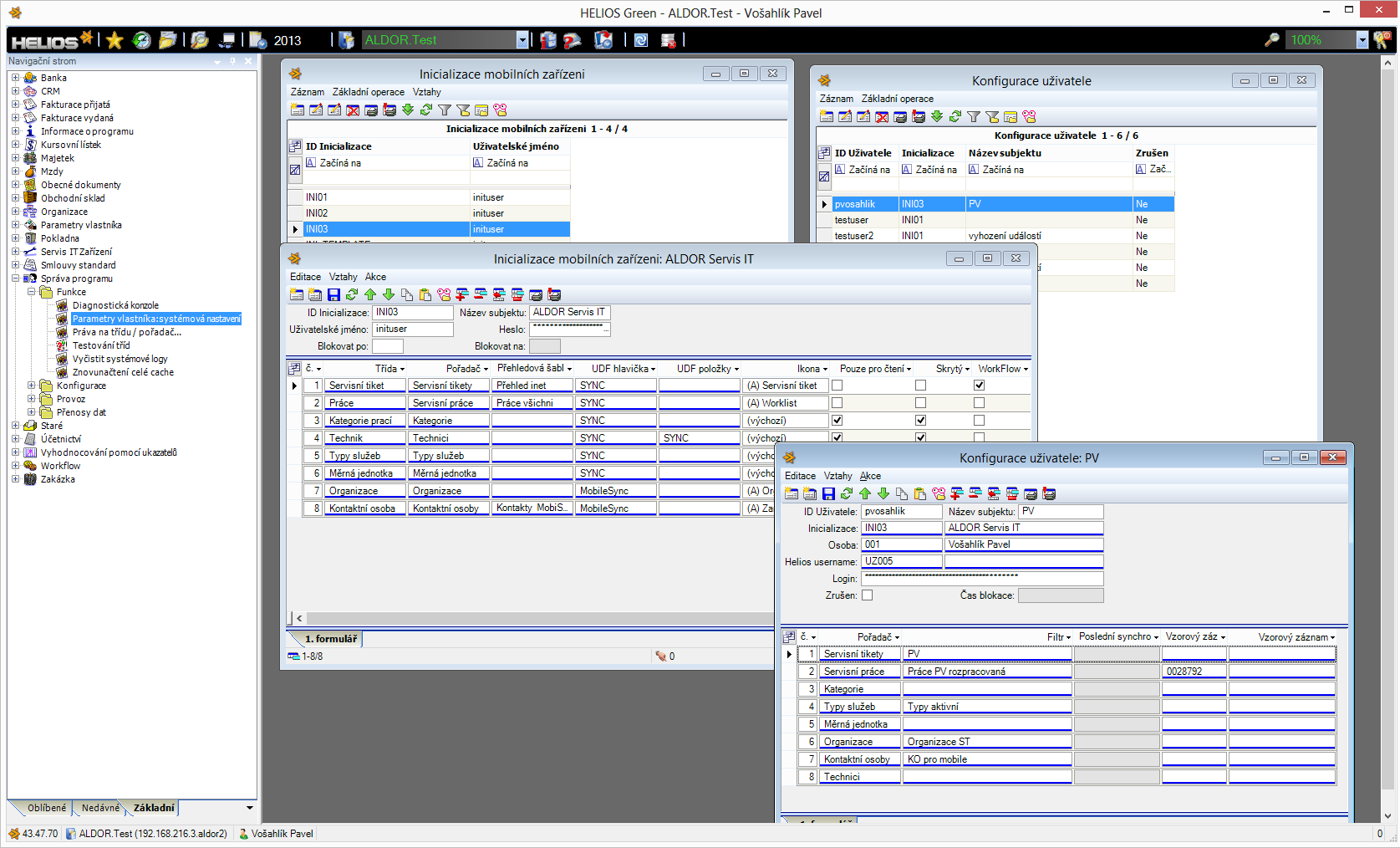The image size is (1400, 848).
Task: Click the Heslo password field
Action: point(570,329)
